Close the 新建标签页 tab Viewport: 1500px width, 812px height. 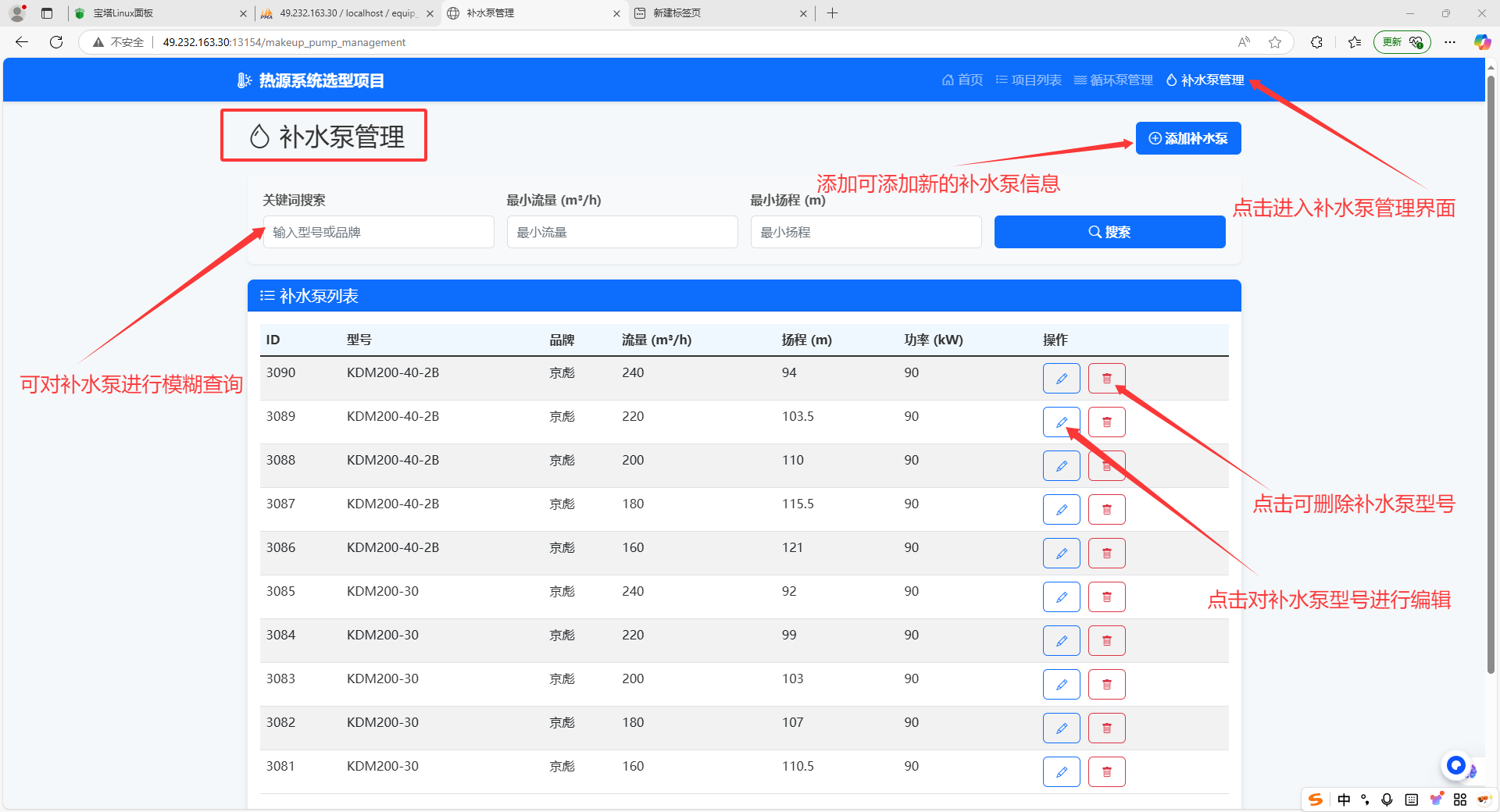803,13
